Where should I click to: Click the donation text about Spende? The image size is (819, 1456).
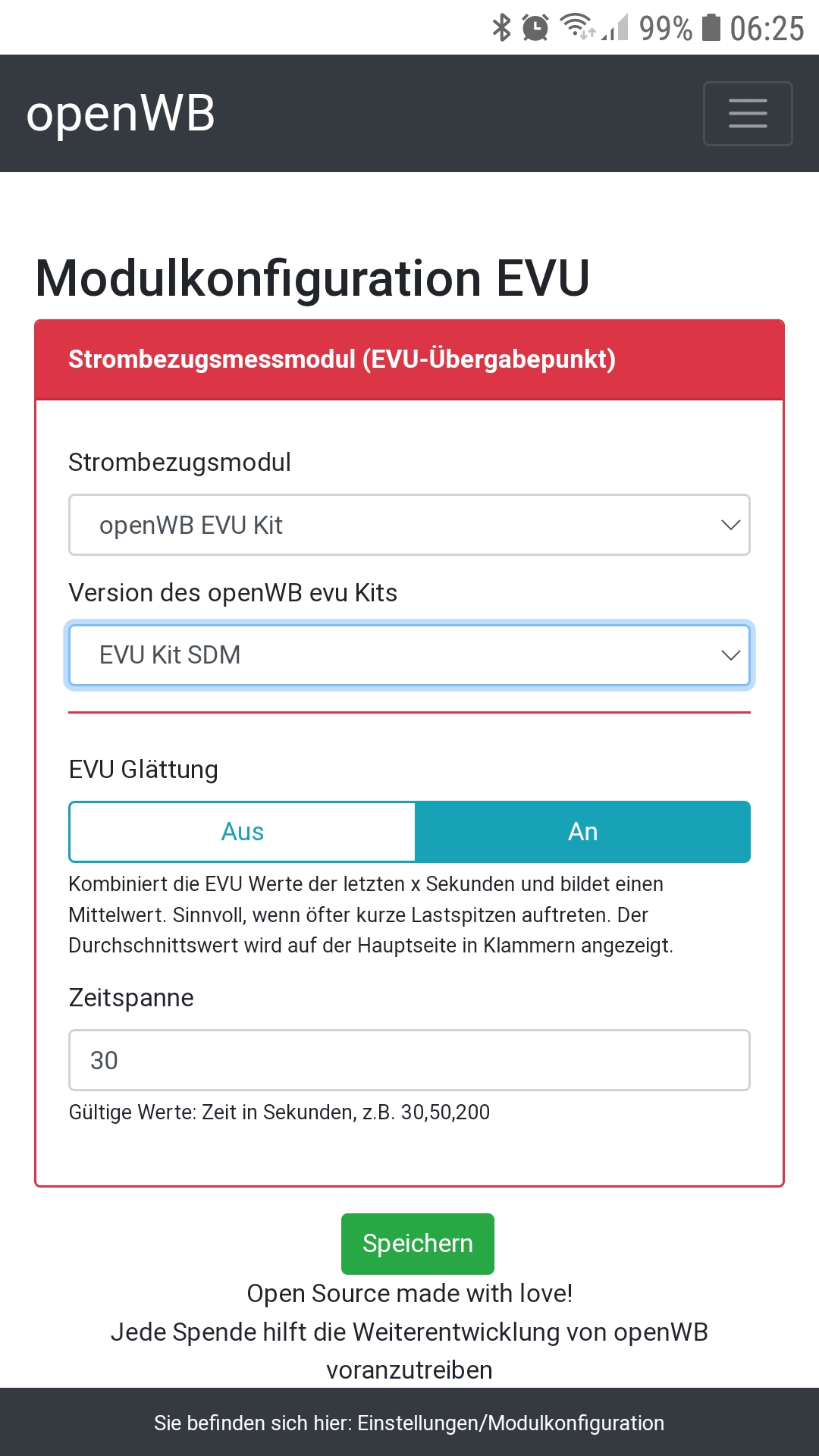409,1332
